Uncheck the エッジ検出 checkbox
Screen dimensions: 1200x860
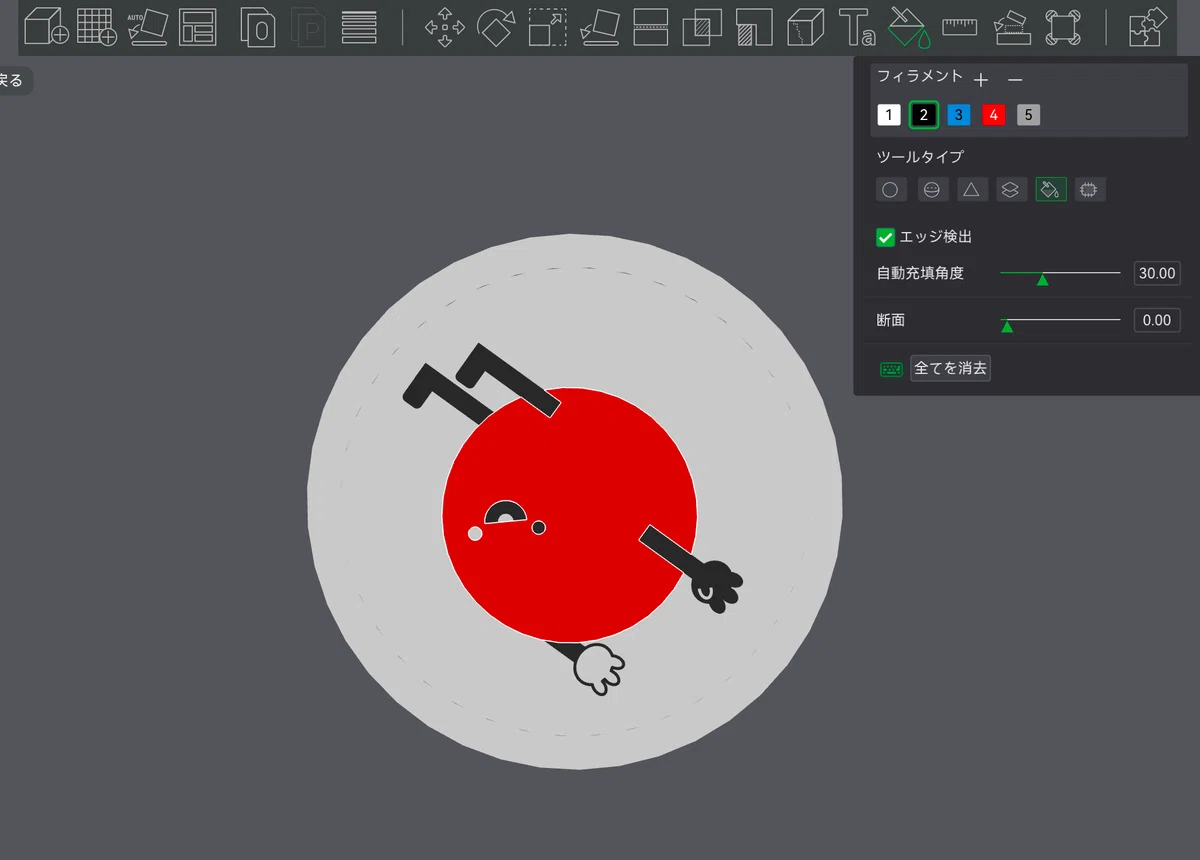click(x=885, y=237)
